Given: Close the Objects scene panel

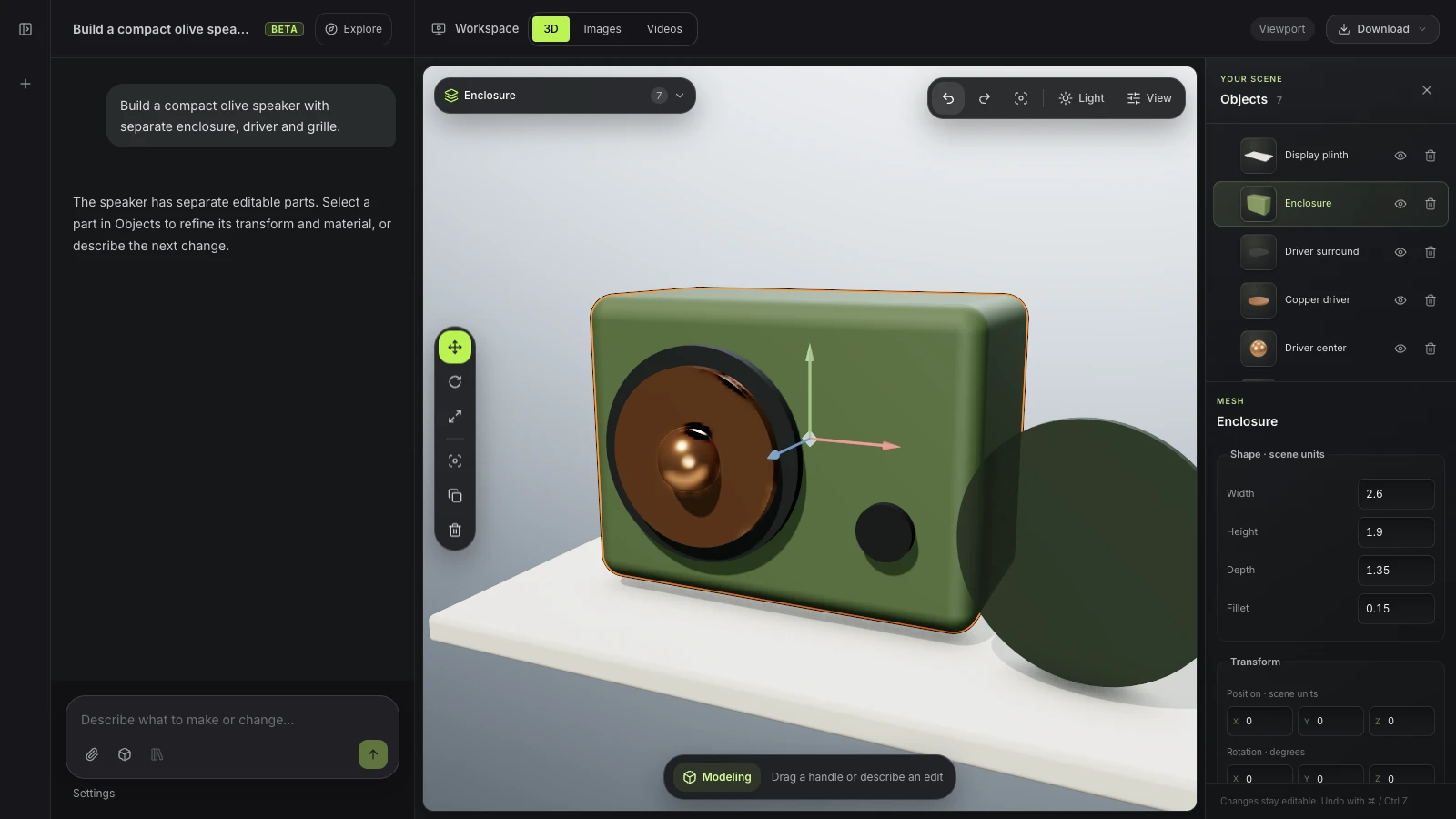Looking at the screenshot, I should coord(1427,90).
